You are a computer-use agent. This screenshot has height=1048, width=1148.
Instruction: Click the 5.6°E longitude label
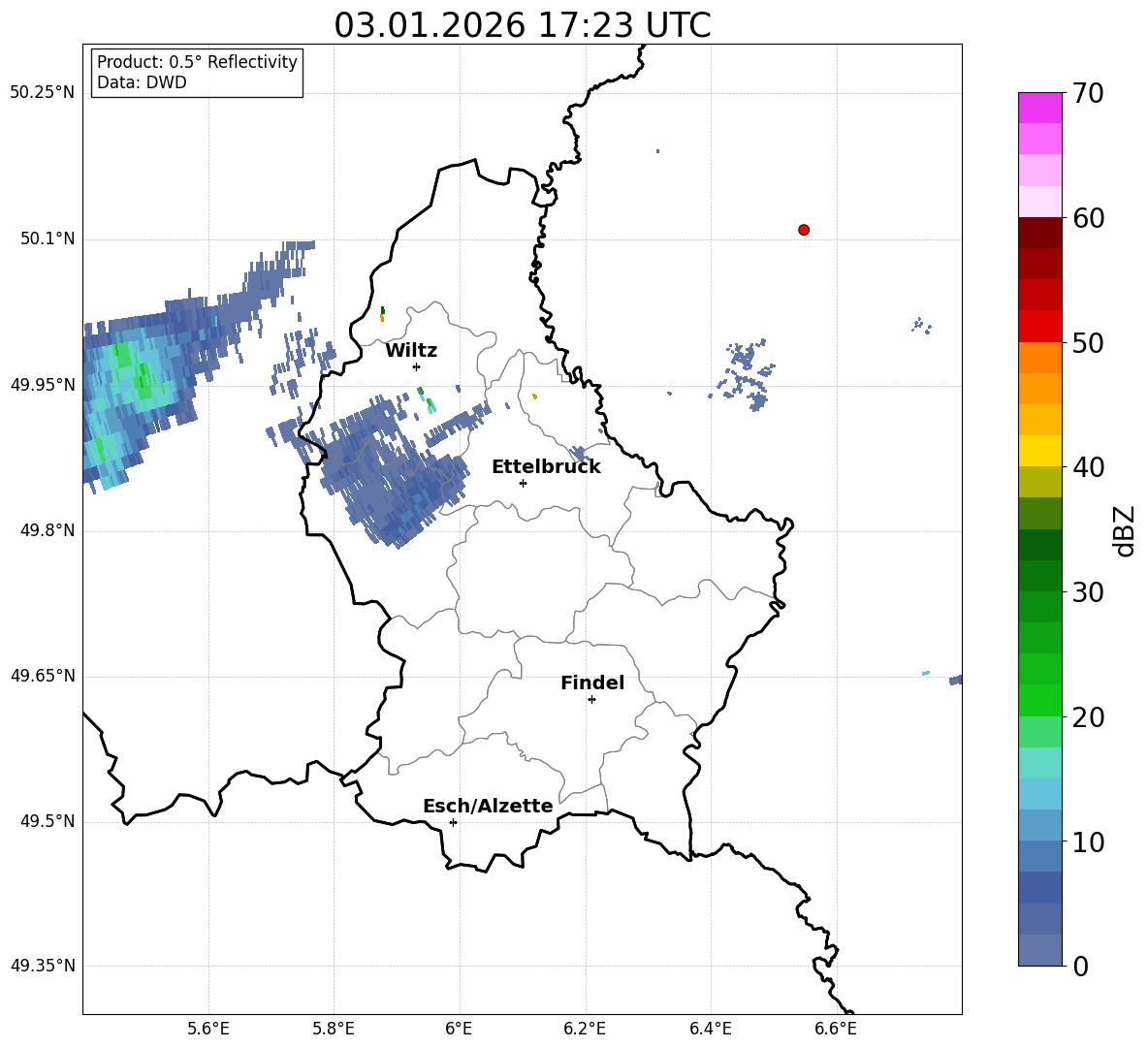tap(208, 1029)
